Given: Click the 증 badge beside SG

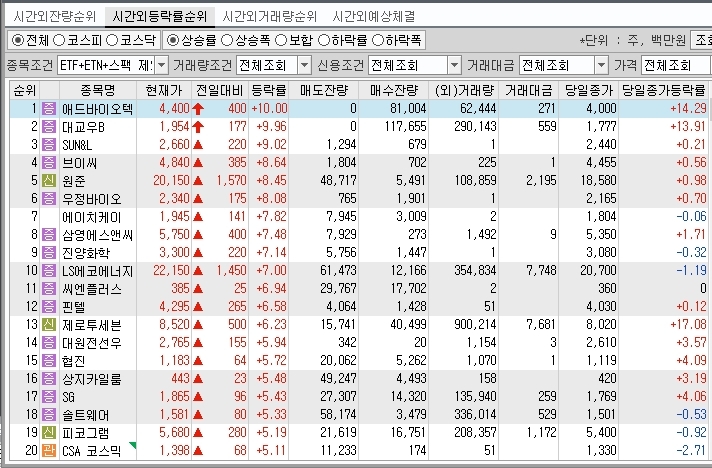Looking at the screenshot, I should pyautogui.click(x=49, y=397).
